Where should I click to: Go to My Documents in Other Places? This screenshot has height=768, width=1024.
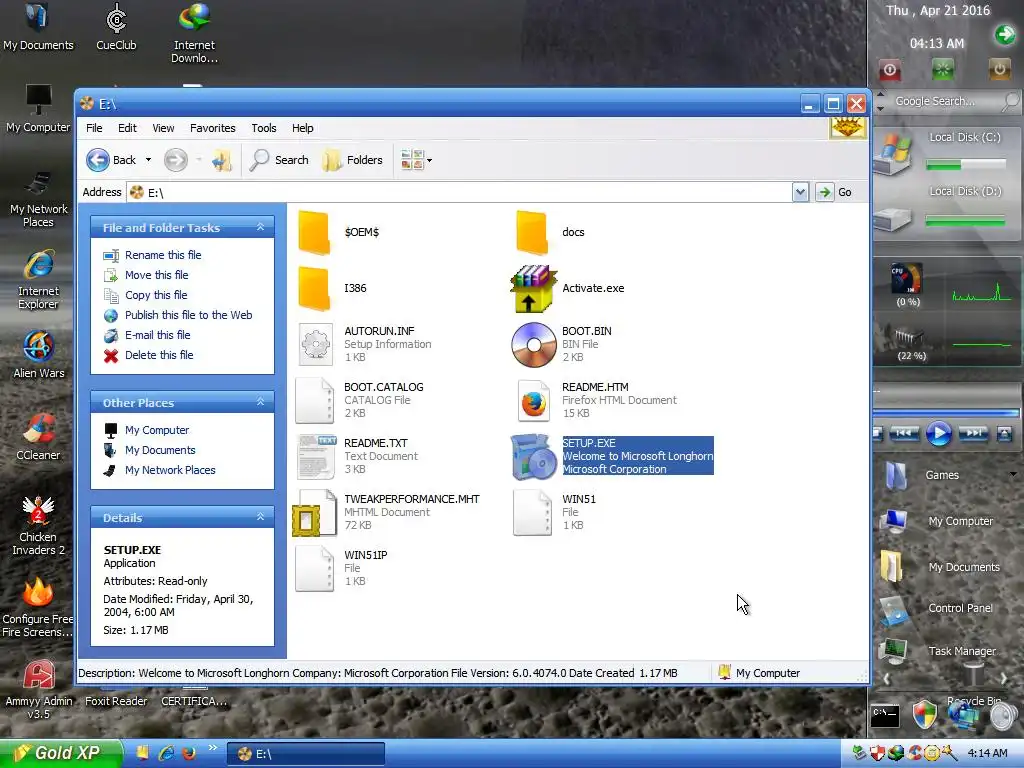click(x=160, y=451)
